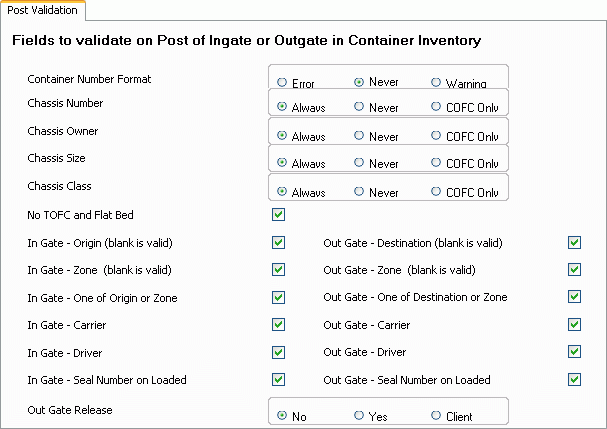This screenshot has height=429, width=607.
Task: Set Chassis Owner to COFC Only
Action: coord(436,134)
